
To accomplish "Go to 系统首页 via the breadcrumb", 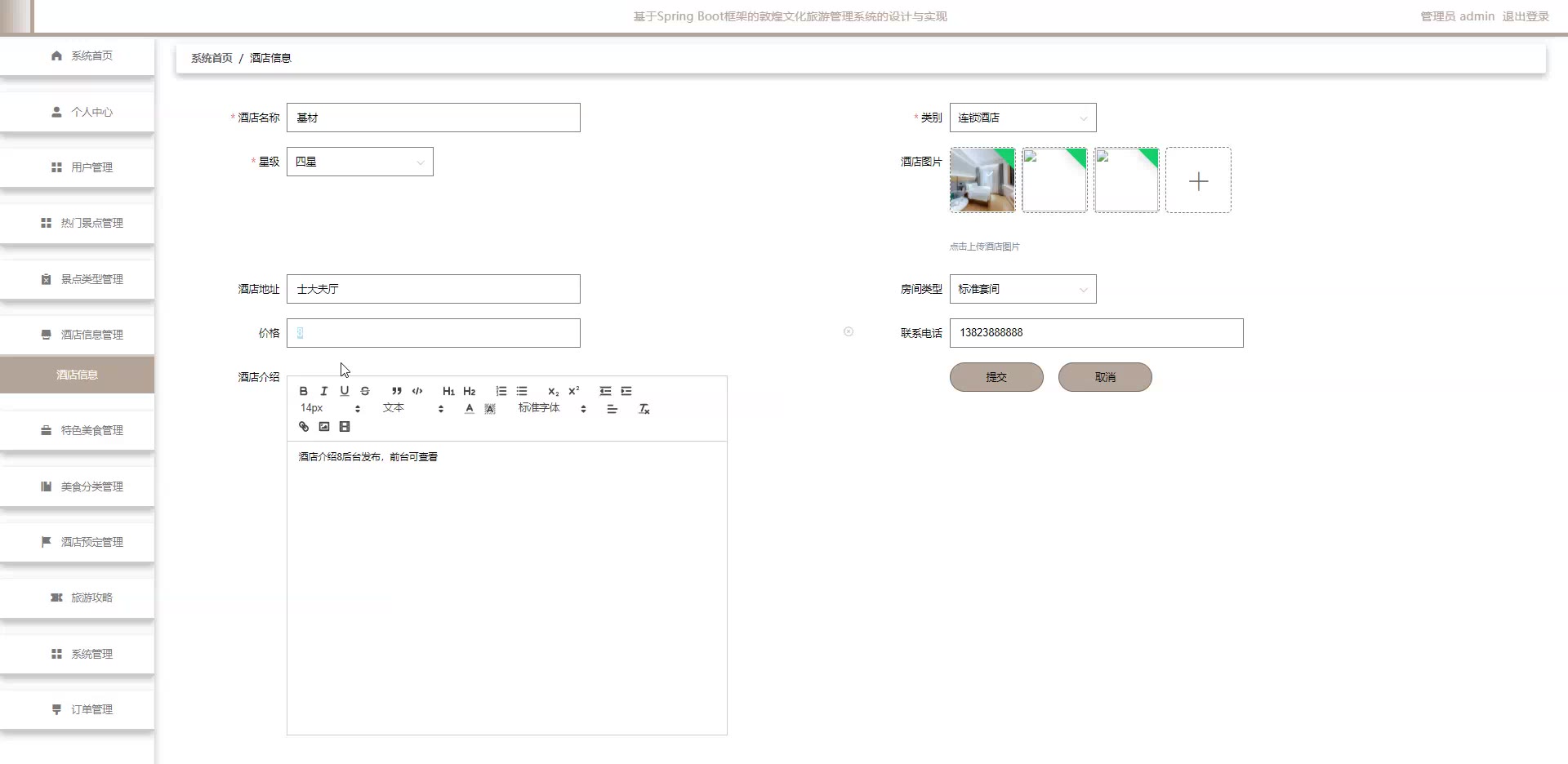I will coord(212,58).
